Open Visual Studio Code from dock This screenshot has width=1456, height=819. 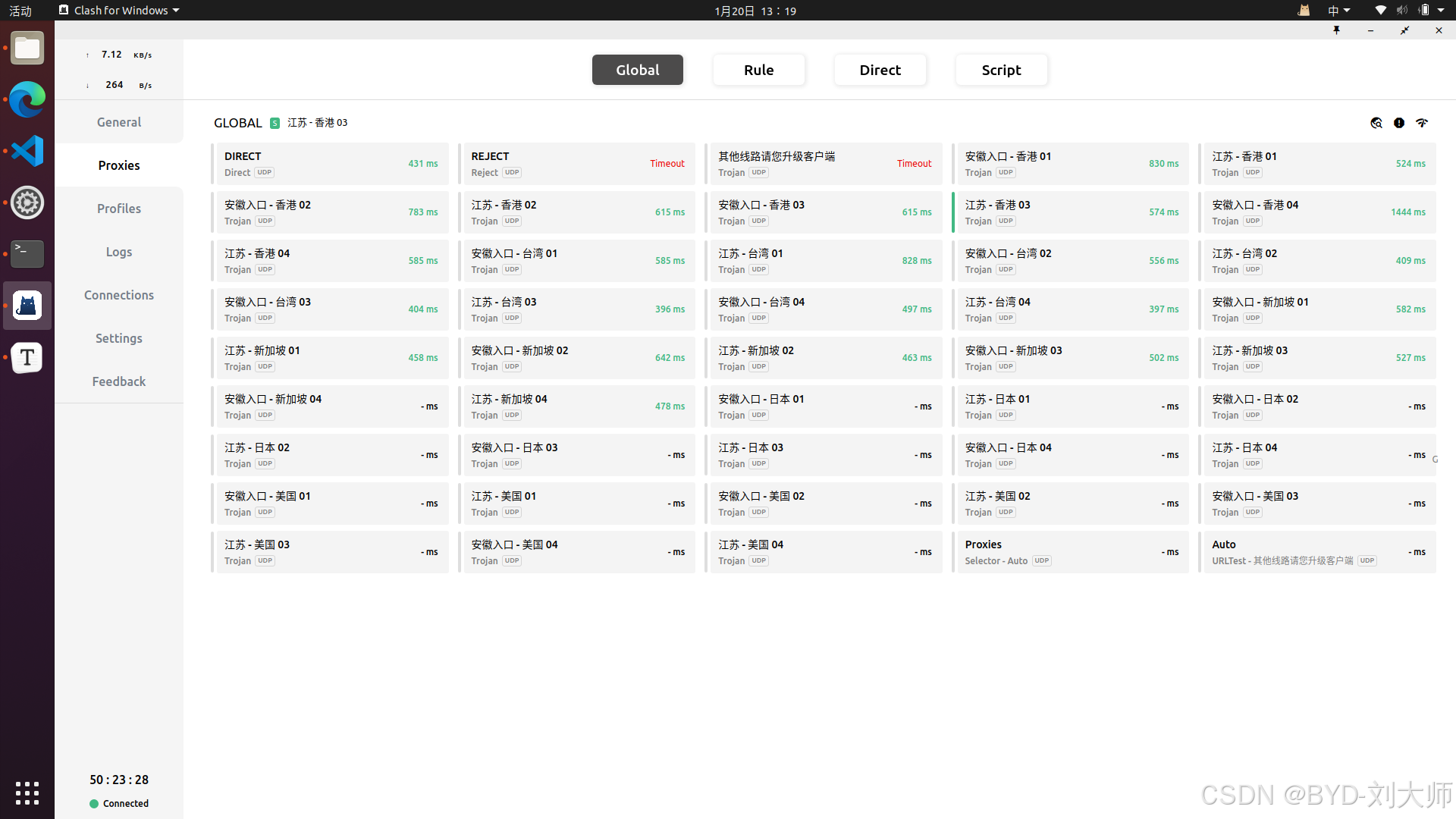[x=27, y=151]
